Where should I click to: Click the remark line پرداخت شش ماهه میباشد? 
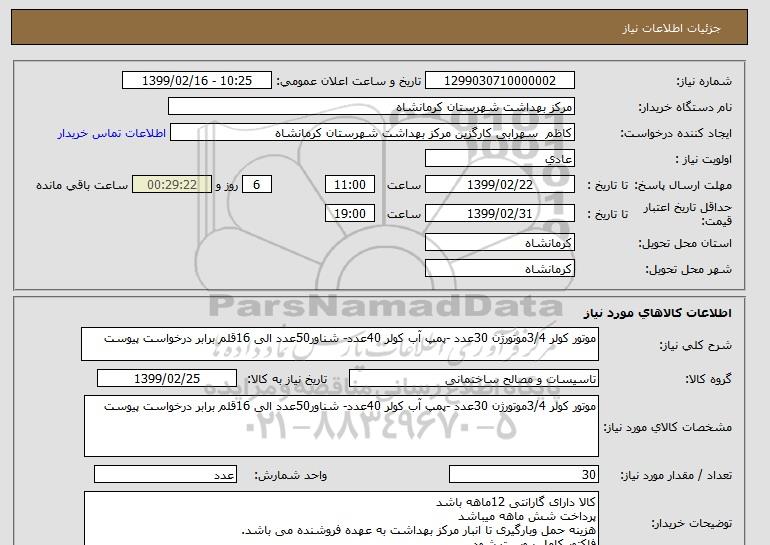click(x=526, y=516)
